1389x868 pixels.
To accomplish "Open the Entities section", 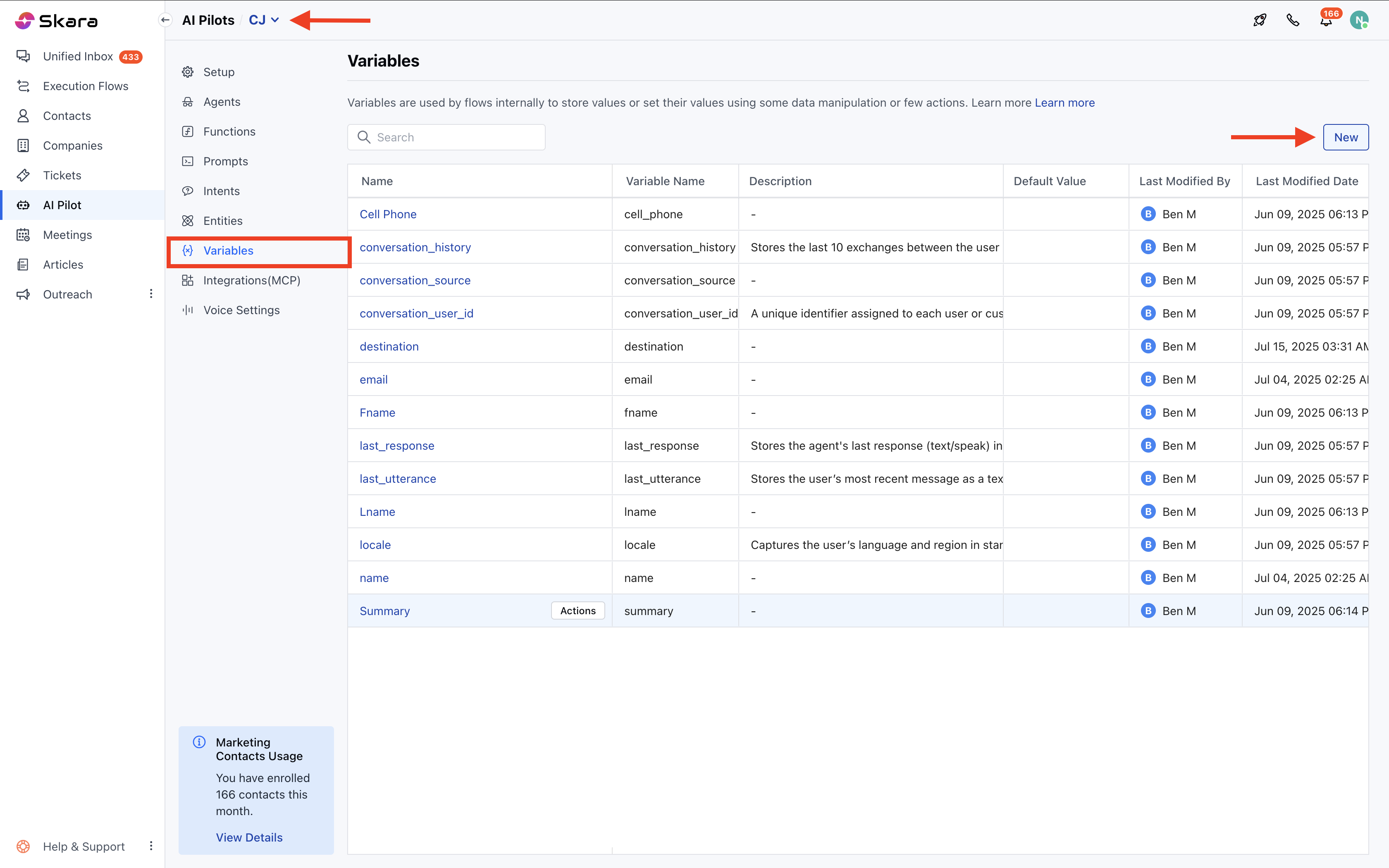I will pos(223,220).
